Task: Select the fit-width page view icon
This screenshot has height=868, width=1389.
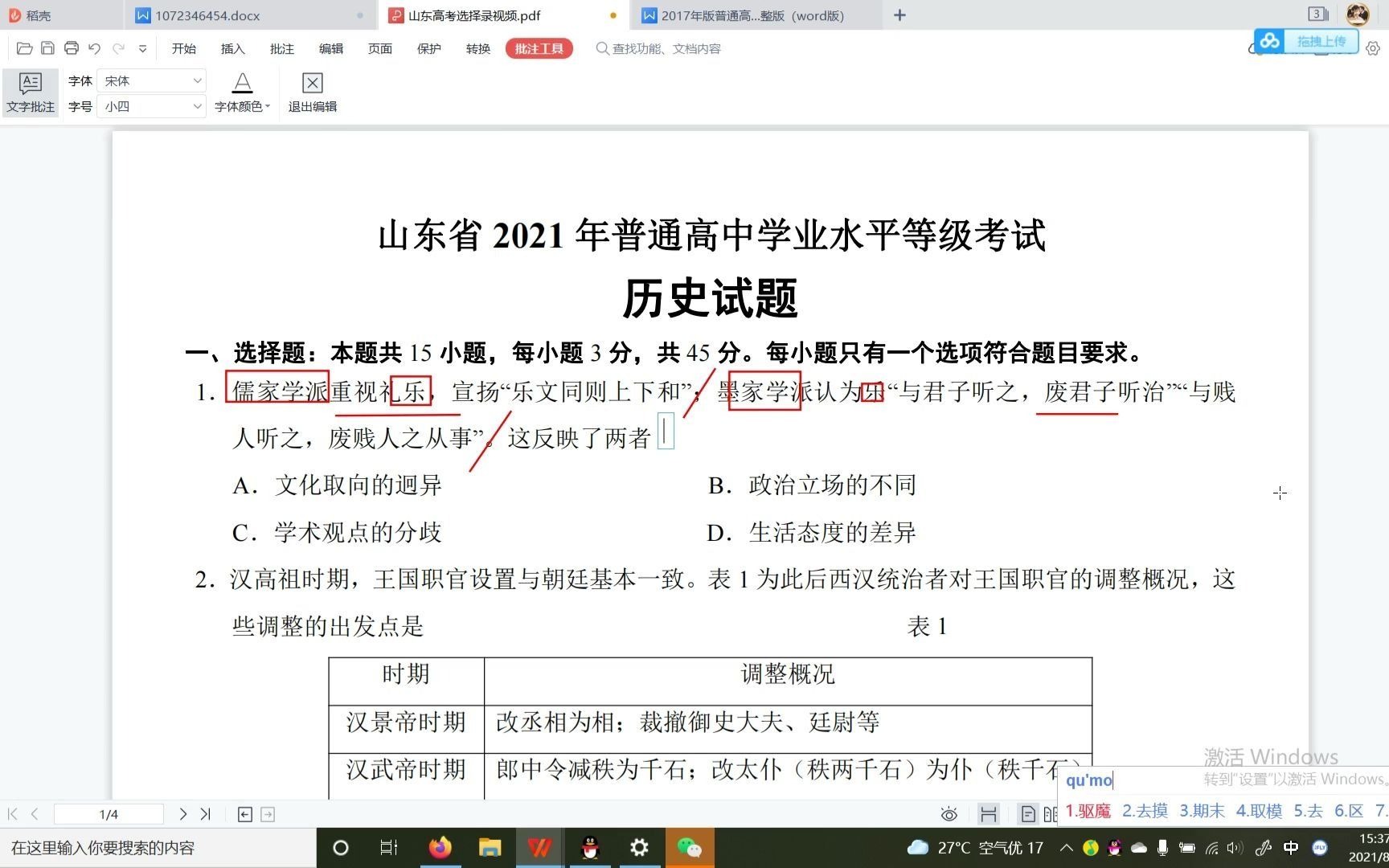Action: [x=989, y=814]
